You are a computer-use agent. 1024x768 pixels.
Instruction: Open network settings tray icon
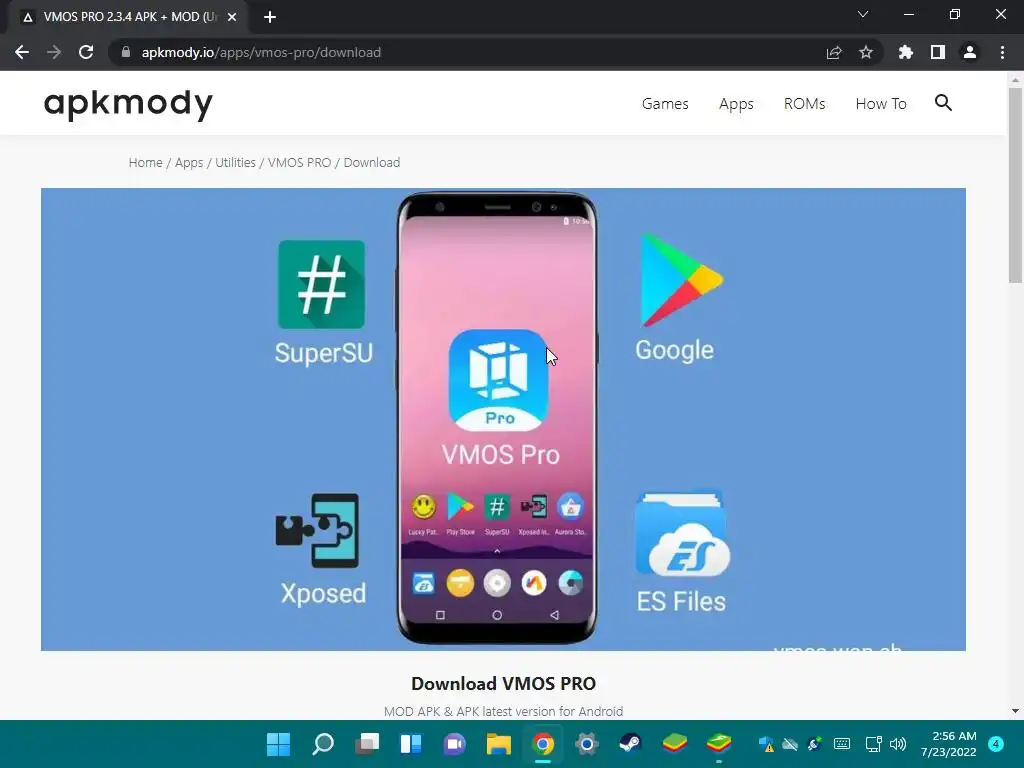pos(873,744)
